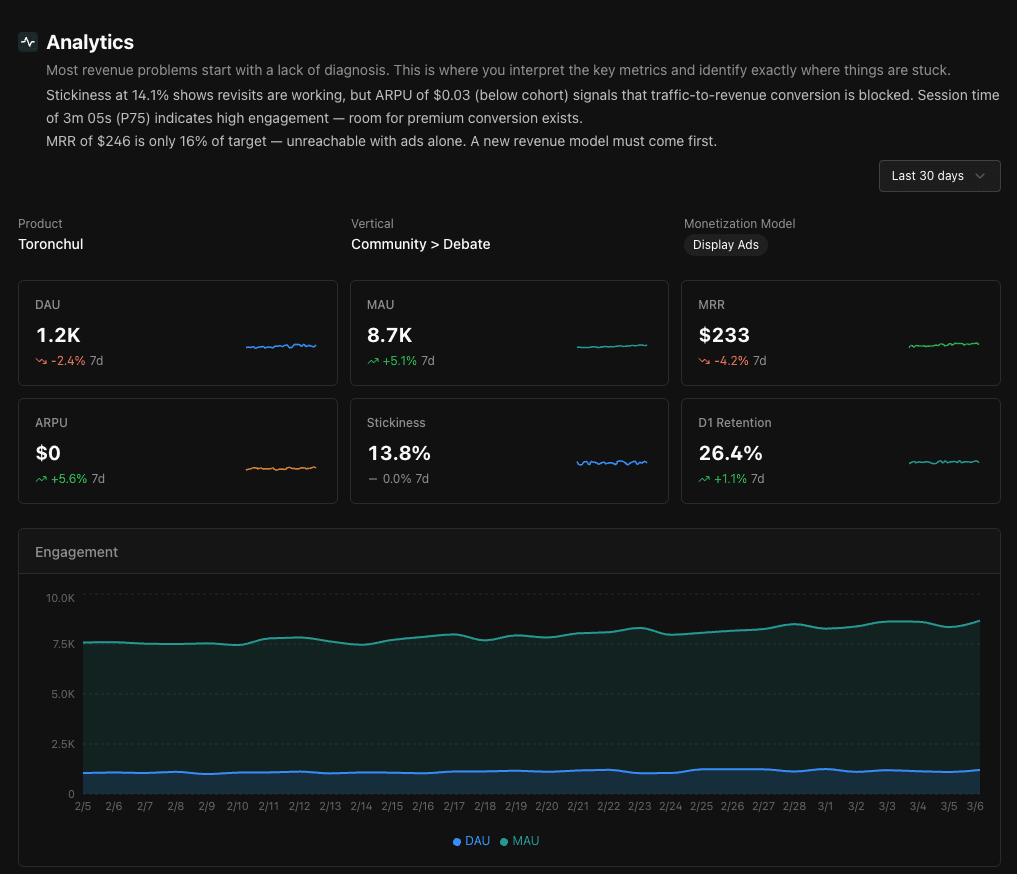
Task: Click the 2/20 date label on the x-axis
Action: pyautogui.click(x=547, y=805)
